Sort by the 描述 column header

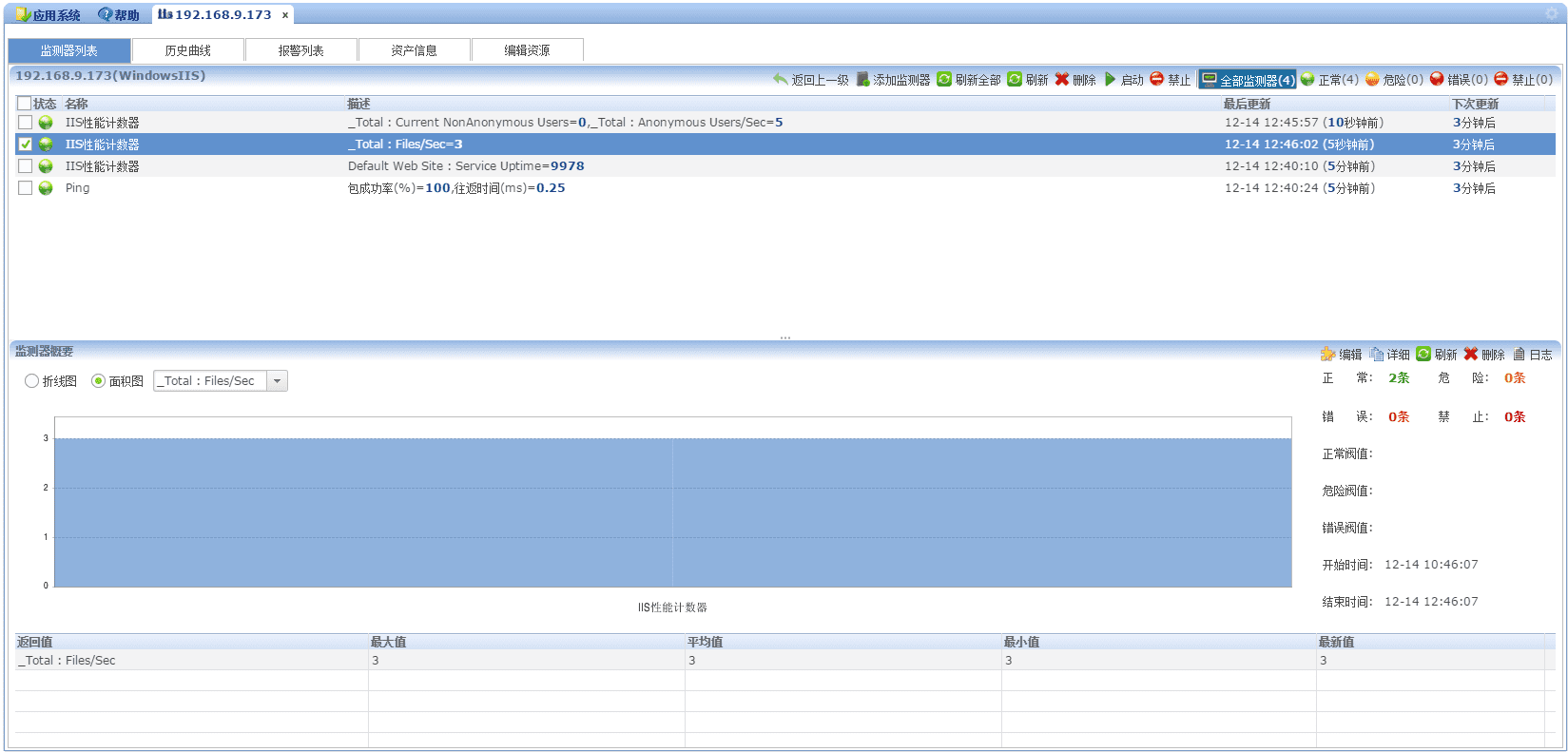click(x=358, y=104)
